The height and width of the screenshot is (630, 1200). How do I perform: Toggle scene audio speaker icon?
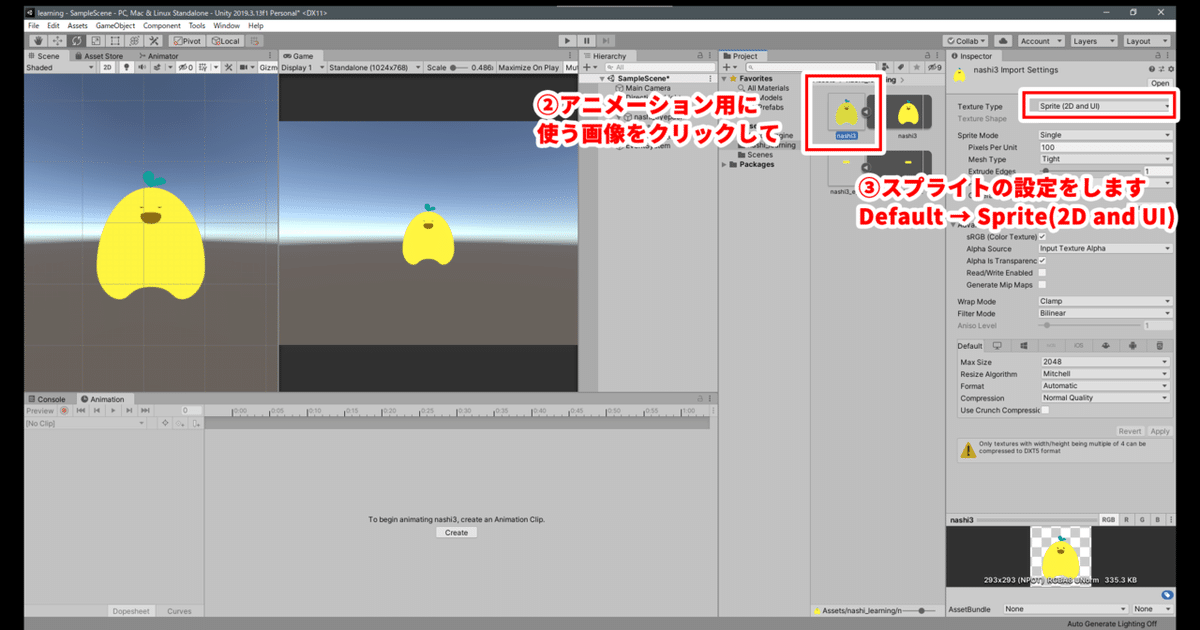(x=142, y=67)
